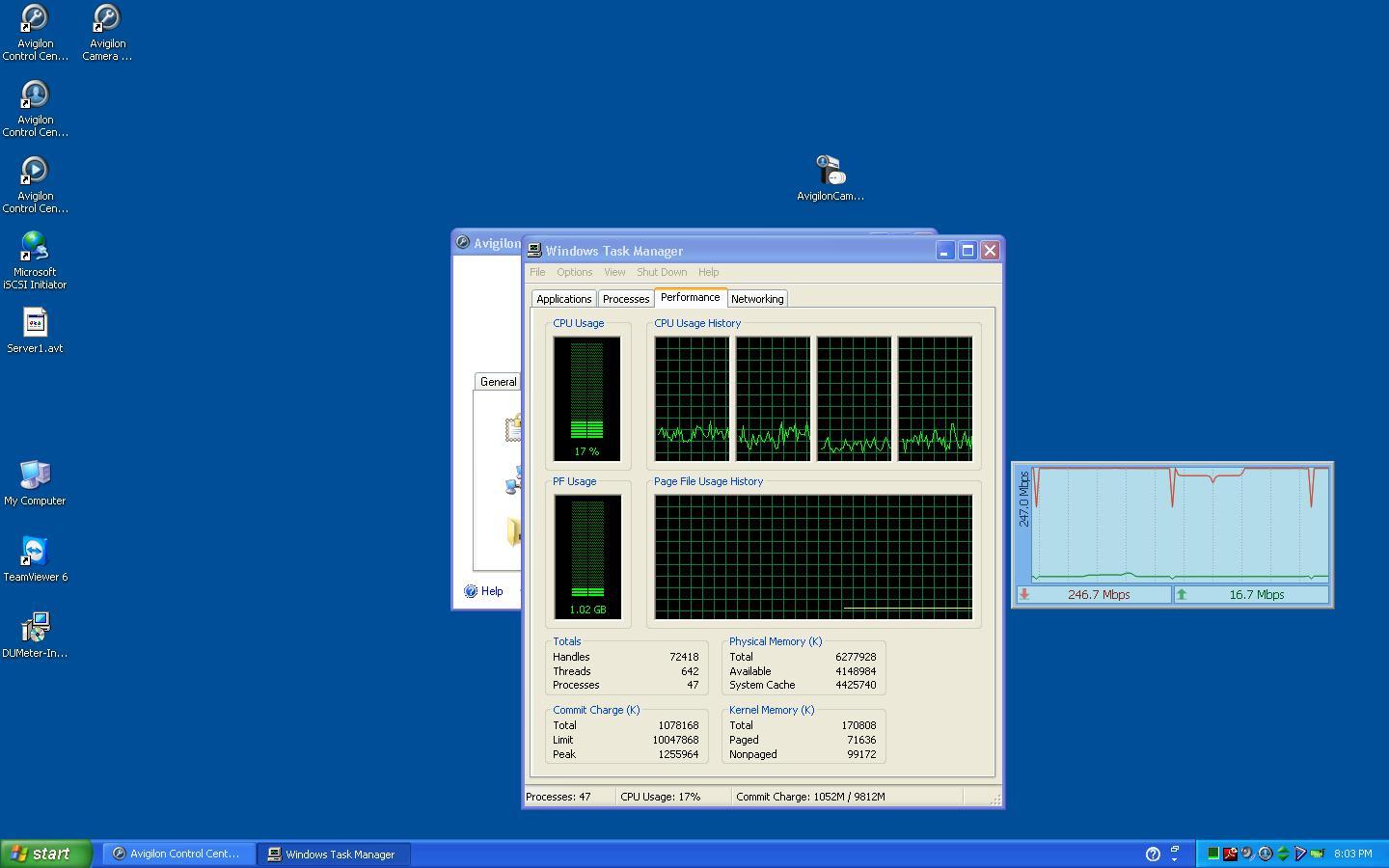Click the Adobe Acrobat tray icon

1230,854
